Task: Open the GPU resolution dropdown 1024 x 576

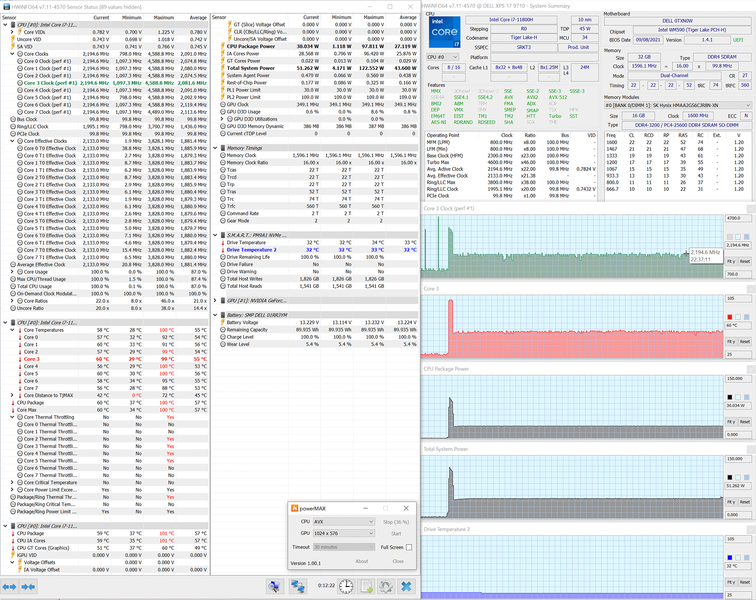Action: [343, 533]
